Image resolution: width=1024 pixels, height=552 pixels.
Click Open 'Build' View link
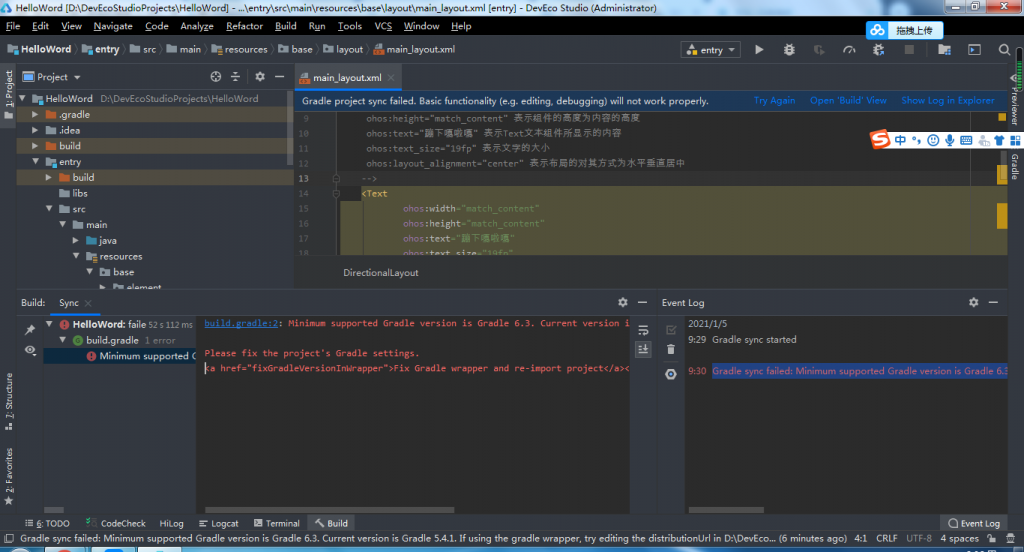pyautogui.click(x=848, y=101)
